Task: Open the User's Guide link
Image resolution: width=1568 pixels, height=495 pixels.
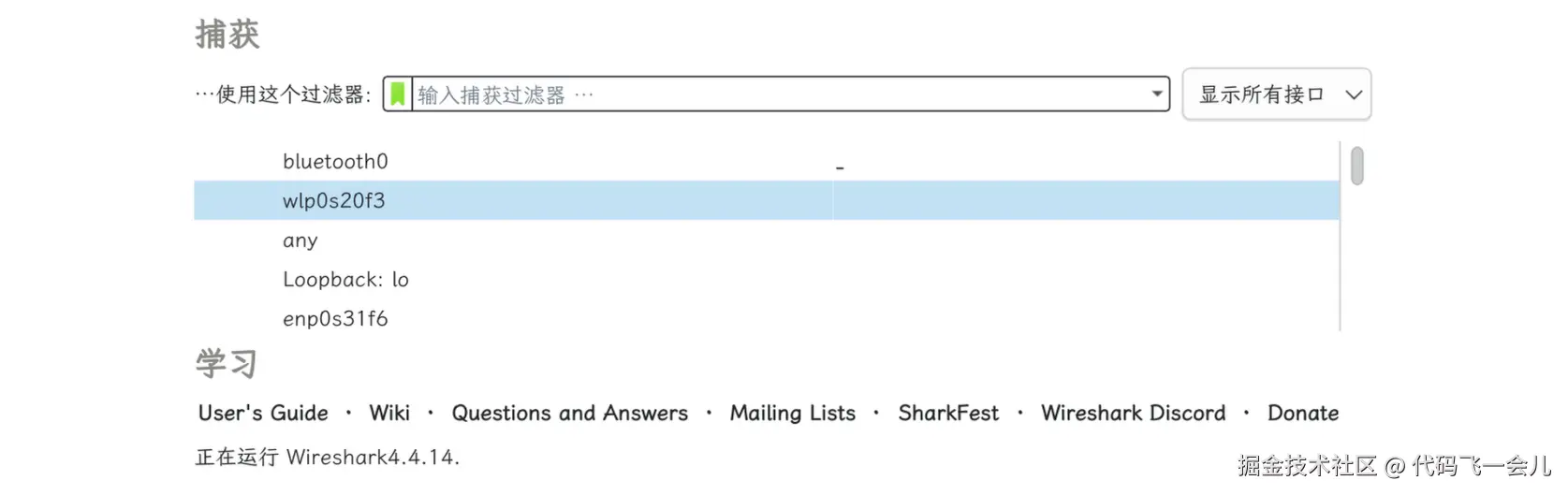Action: tap(263, 413)
